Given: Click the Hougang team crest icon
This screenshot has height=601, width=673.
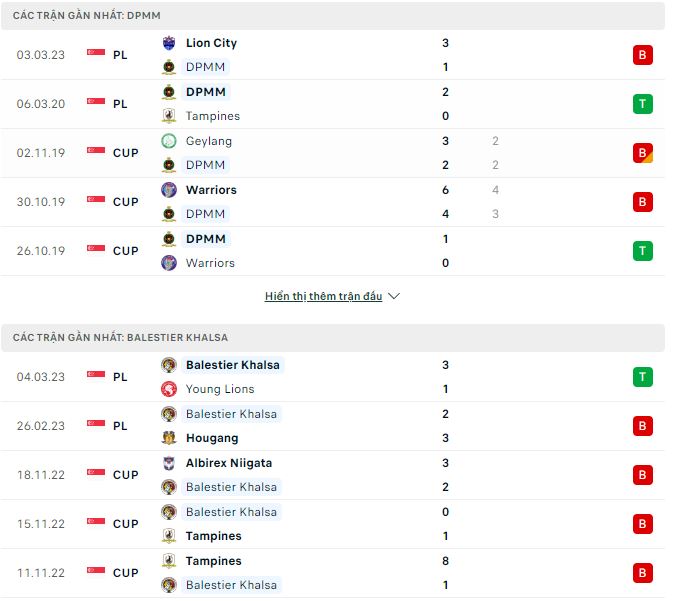Looking at the screenshot, I should pyautogui.click(x=168, y=438).
